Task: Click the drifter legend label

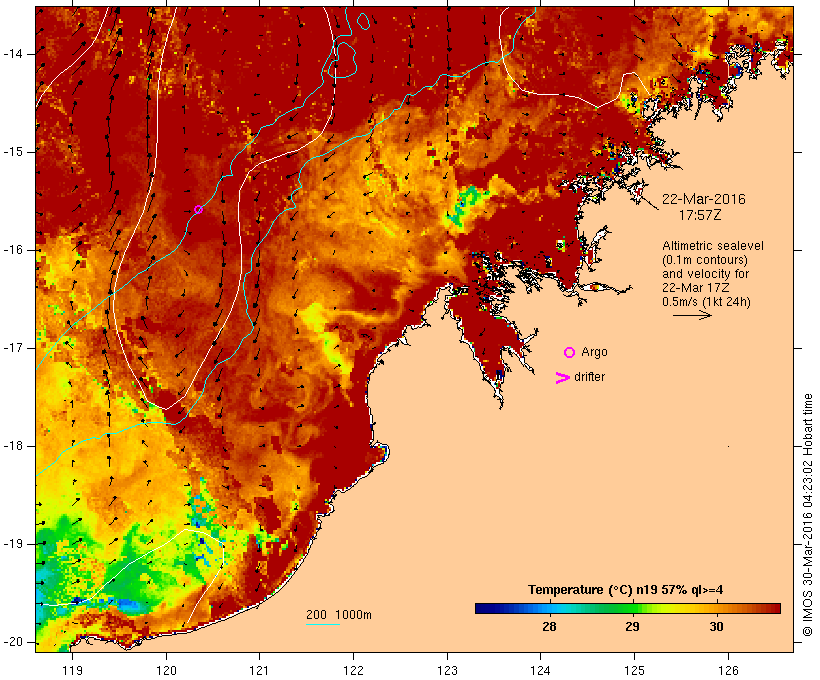Action: (x=589, y=377)
